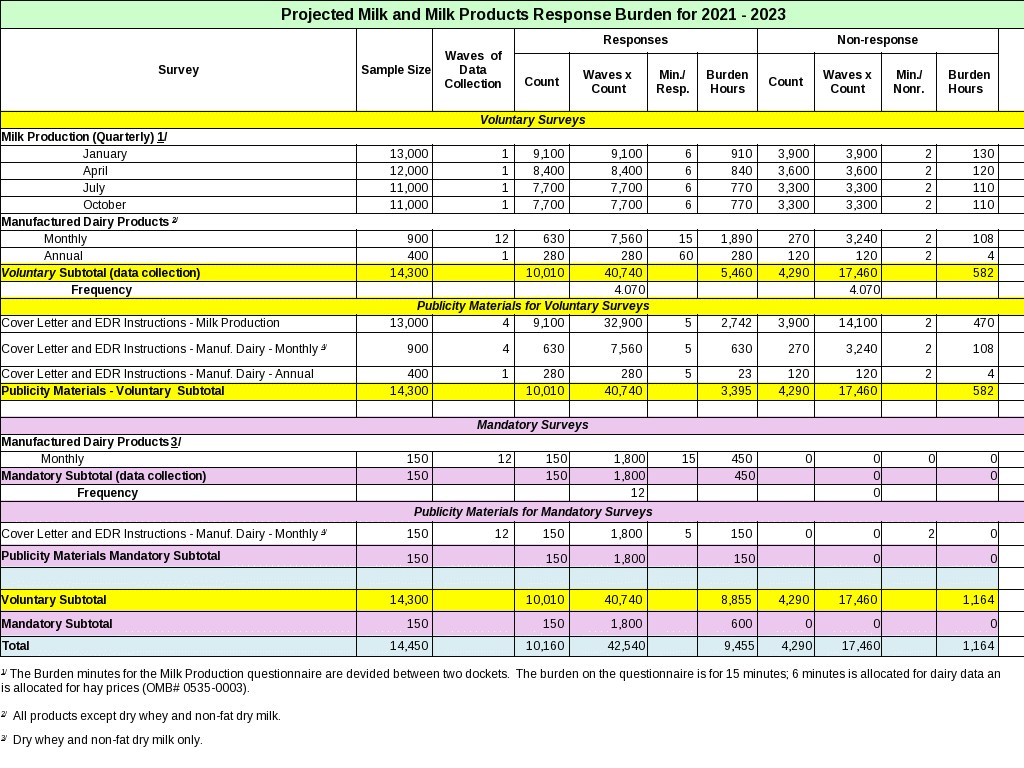Click the "Publicity Materials for Voluntary Surveys" heading
The width and height of the screenshot is (1024, 768).
tap(532, 306)
